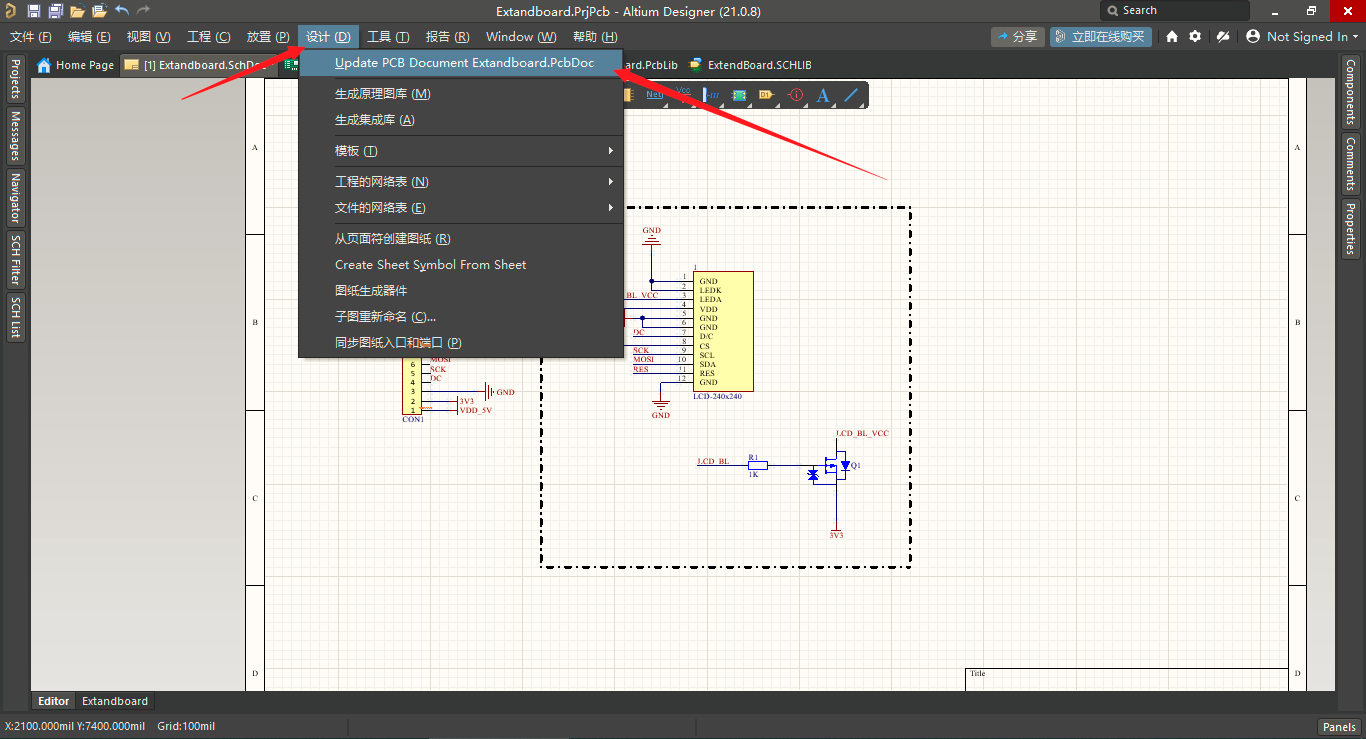Expand the 模板 (T) submenu
Screen dimensions: 1366x739
point(461,151)
